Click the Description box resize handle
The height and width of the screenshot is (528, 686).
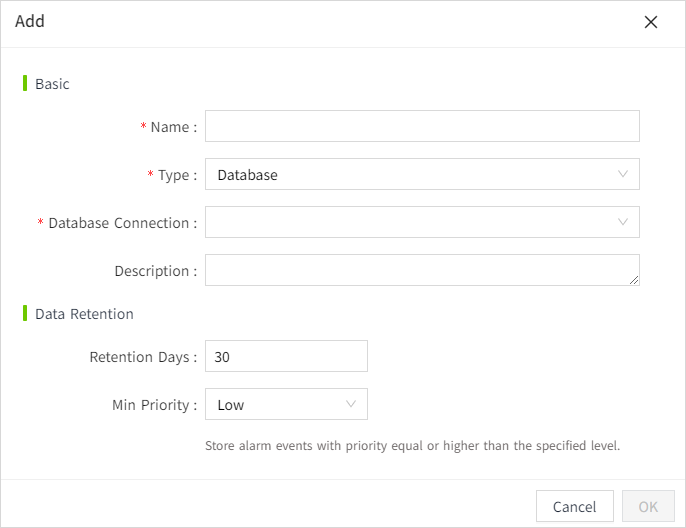[634, 280]
